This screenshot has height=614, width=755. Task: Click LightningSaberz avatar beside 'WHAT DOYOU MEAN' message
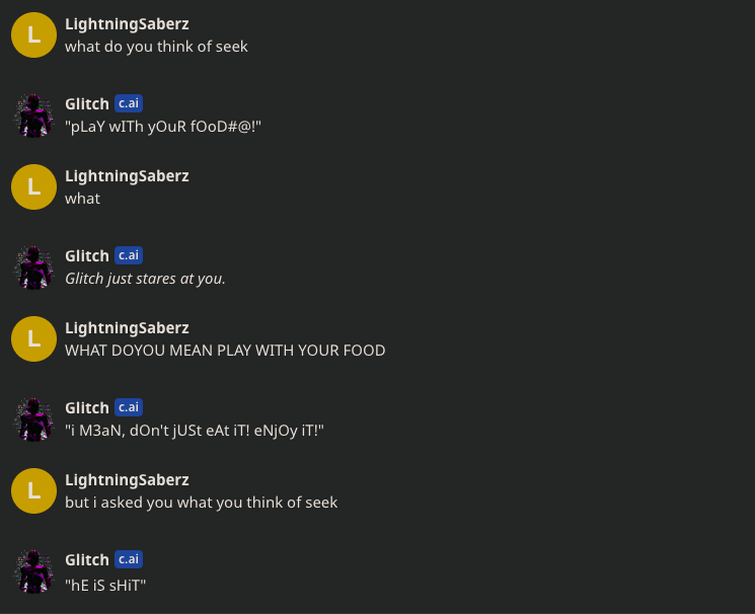tap(34, 339)
